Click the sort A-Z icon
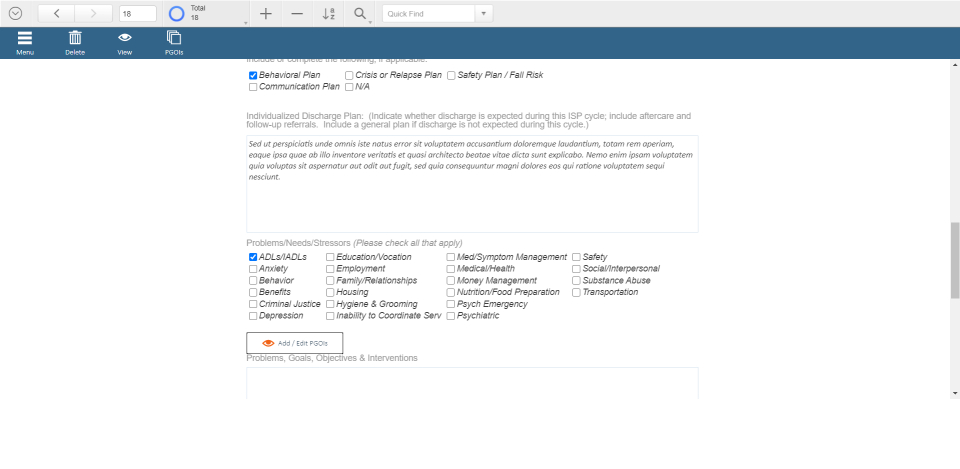This screenshot has width=960, height=469. [329, 14]
